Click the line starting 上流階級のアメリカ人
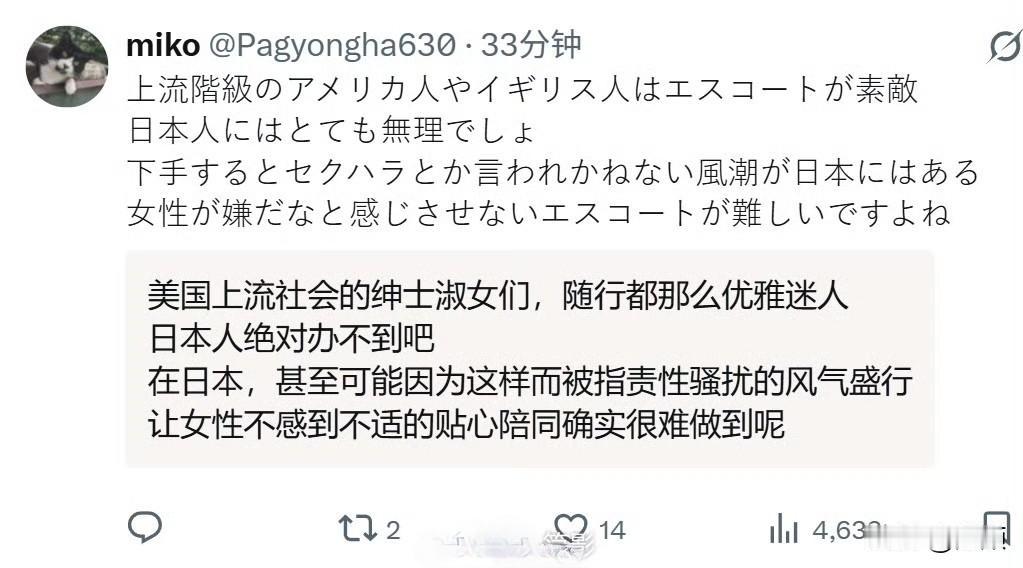 [x=523, y=89]
